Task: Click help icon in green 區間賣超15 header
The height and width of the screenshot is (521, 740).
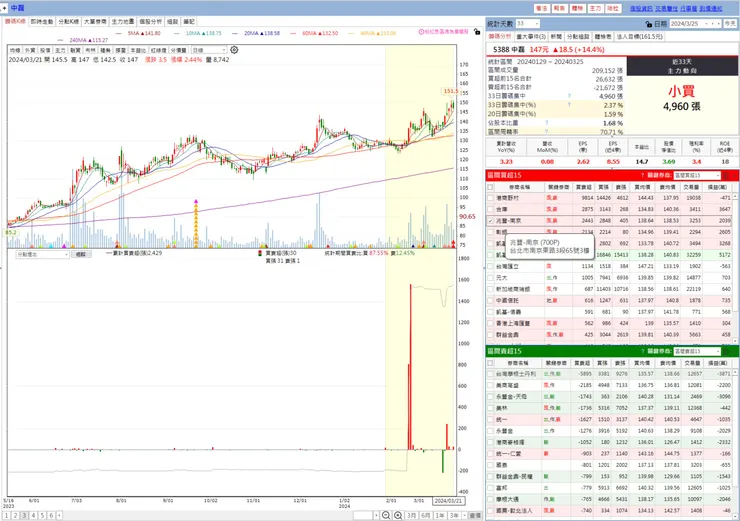Action: tap(642, 352)
